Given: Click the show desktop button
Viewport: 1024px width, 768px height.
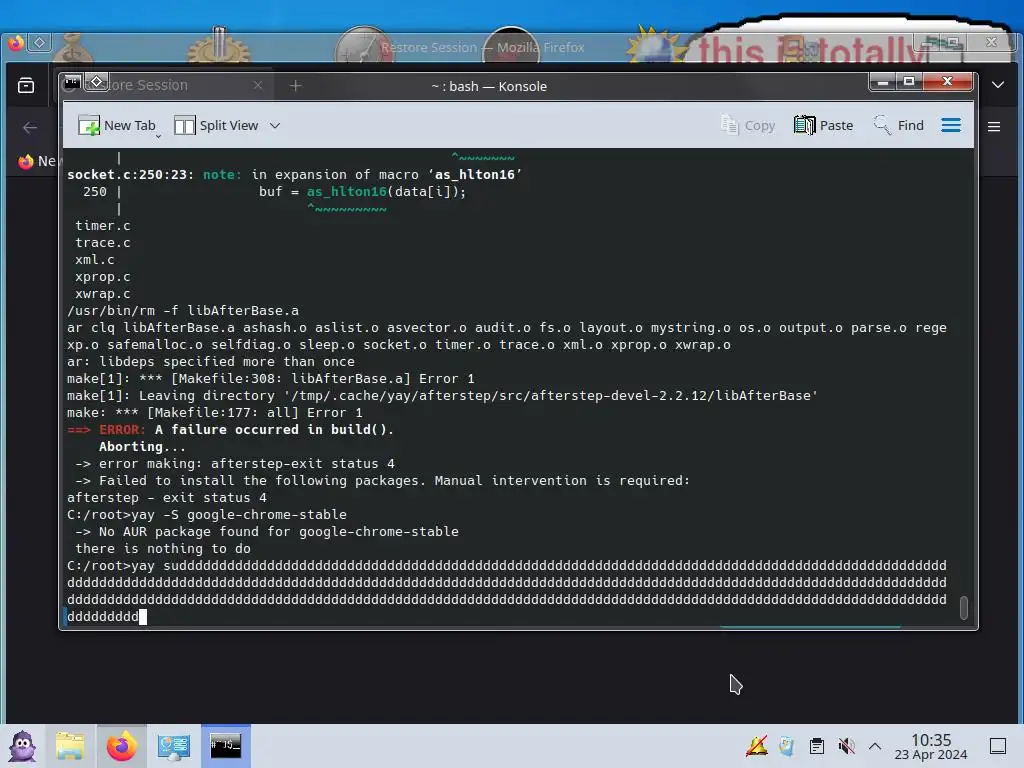Looking at the screenshot, I should click(x=998, y=746).
